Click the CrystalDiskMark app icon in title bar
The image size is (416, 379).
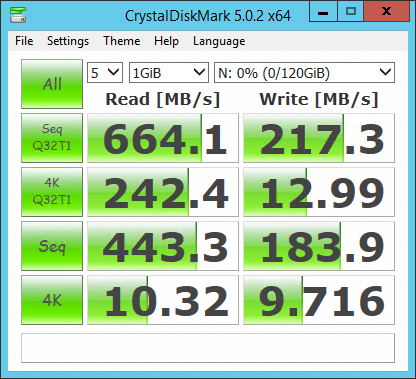[x=18, y=15]
